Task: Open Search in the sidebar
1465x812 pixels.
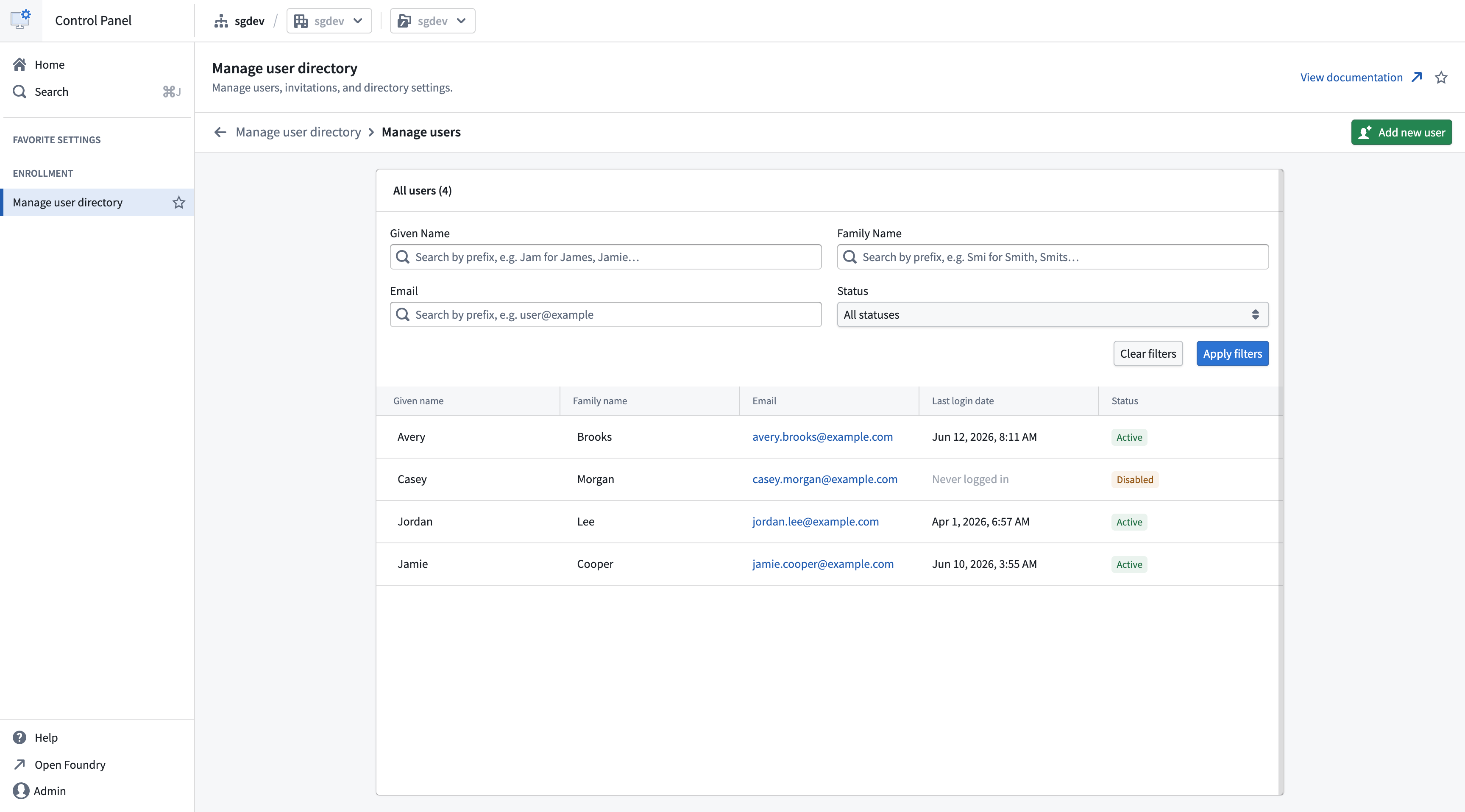Action: (97, 92)
